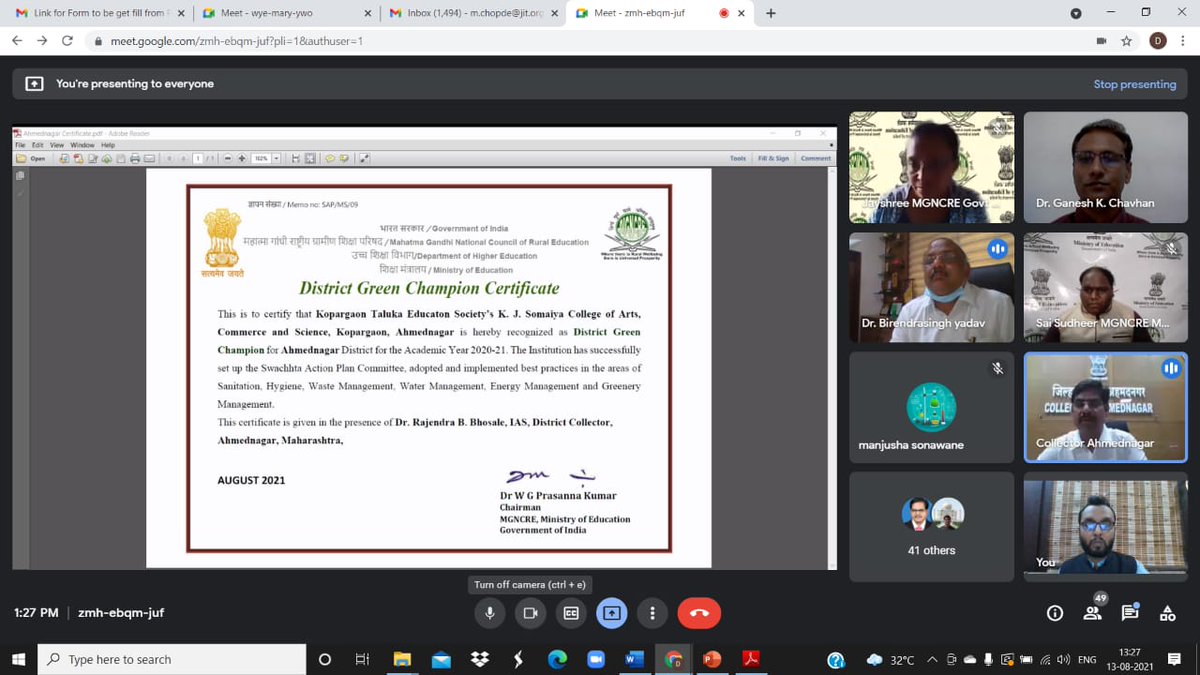Click Adobe Reader zoom out minus
The width and height of the screenshot is (1200, 675).
pos(228,158)
